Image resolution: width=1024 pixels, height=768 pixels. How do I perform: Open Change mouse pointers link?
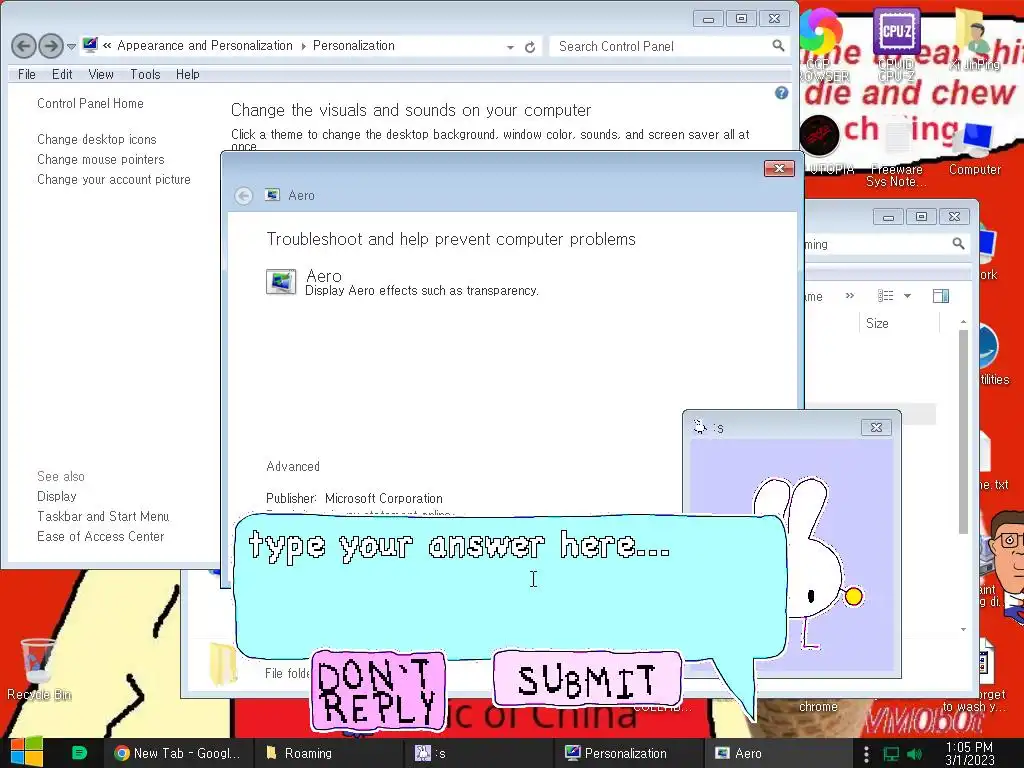pos(101,159)
